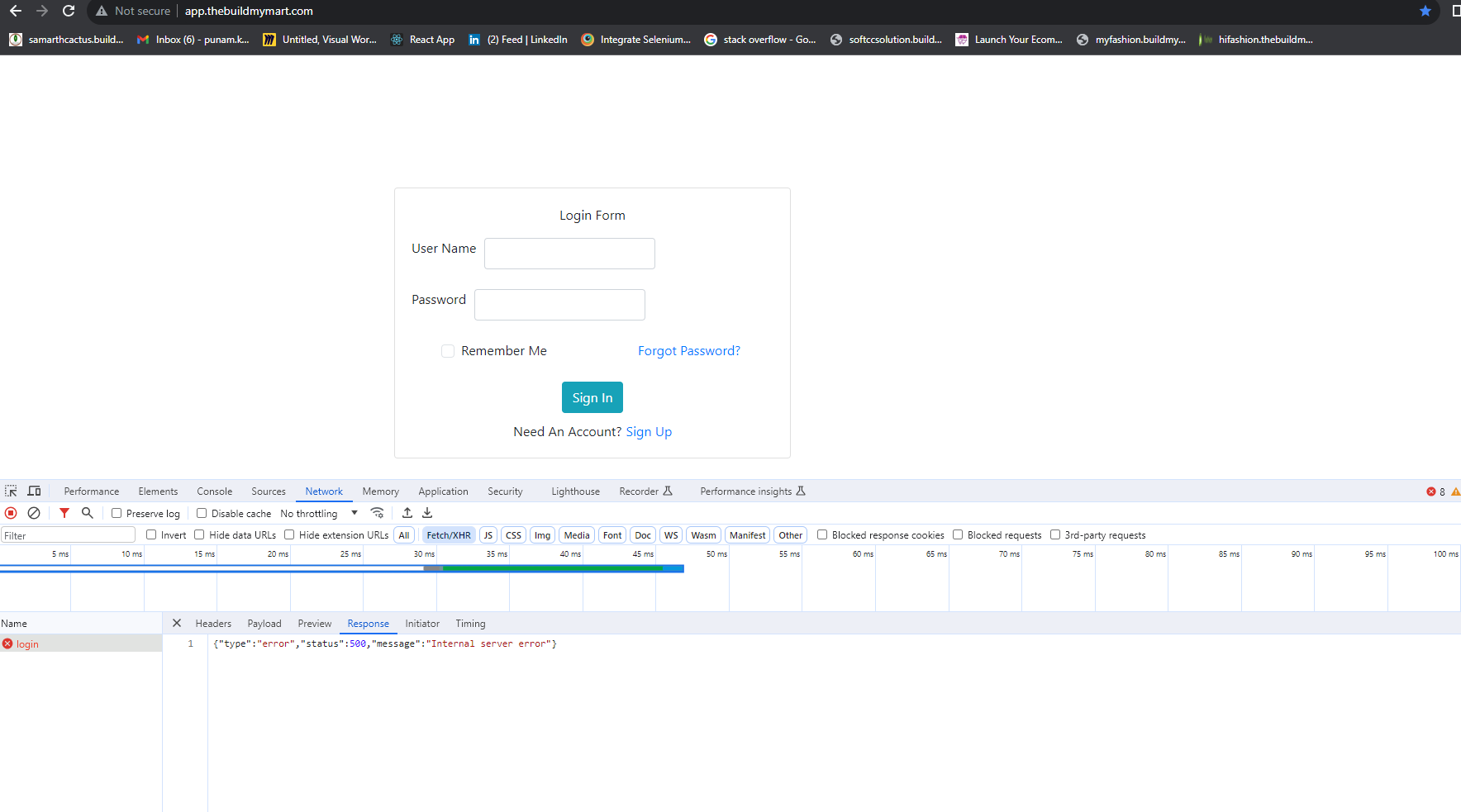Open the Gmail Inbox (6) bookmark
The image size is (1461, 812).
[x=193, y=40]
